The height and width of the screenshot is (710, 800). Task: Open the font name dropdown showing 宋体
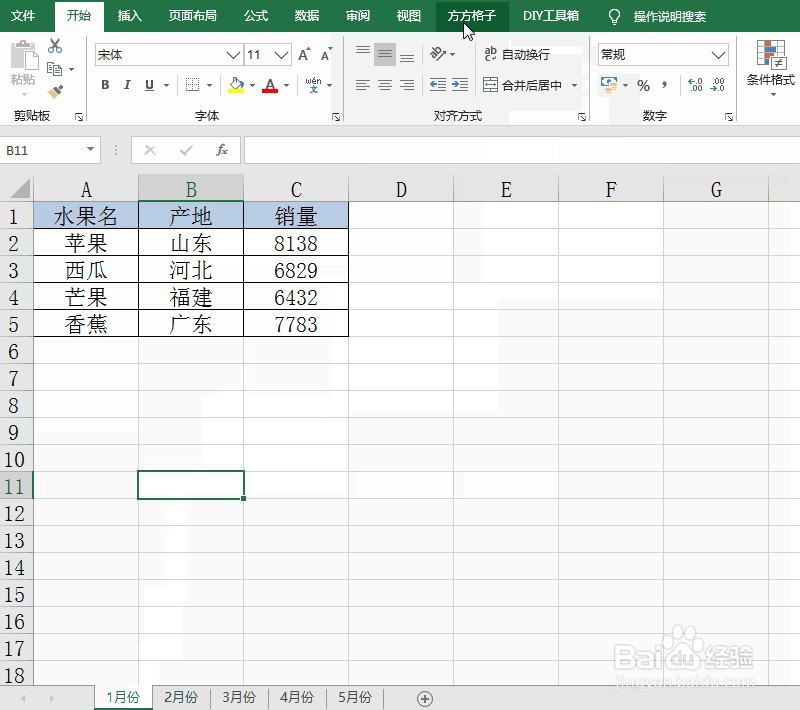(x=231, y=54)
